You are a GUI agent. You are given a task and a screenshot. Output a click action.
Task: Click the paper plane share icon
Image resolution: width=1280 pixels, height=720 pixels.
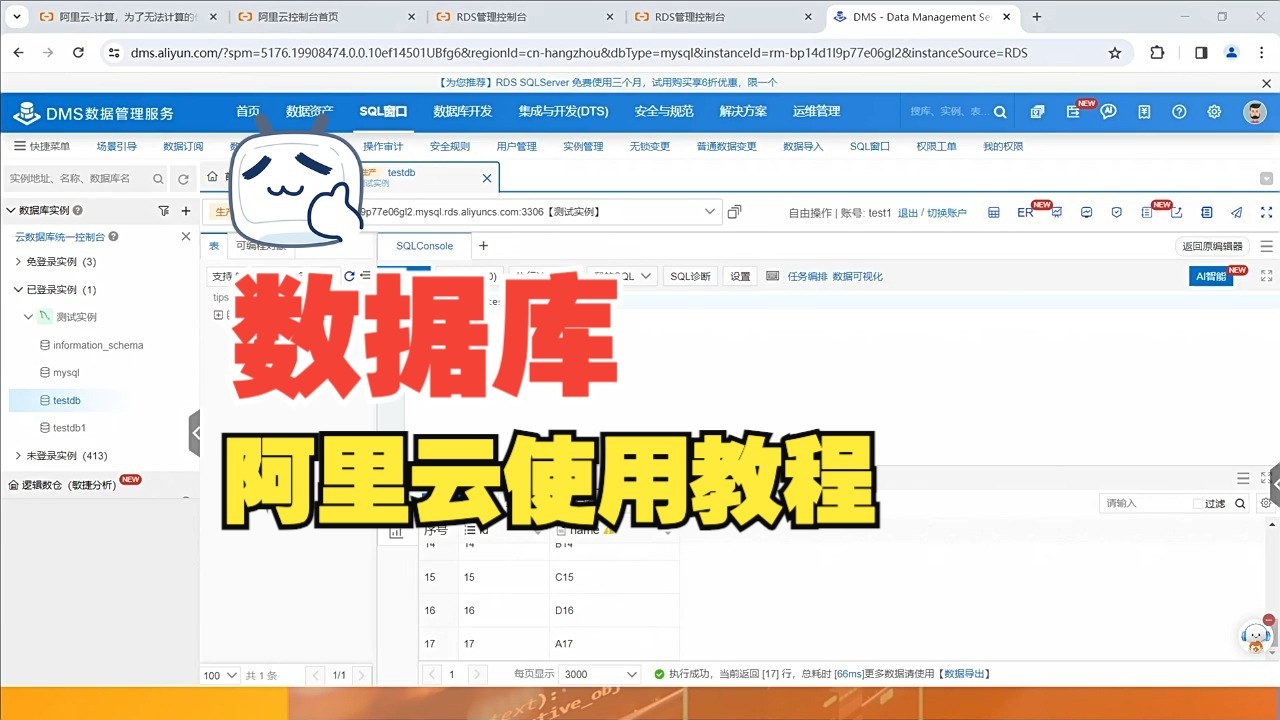(x=1236, y=212)
